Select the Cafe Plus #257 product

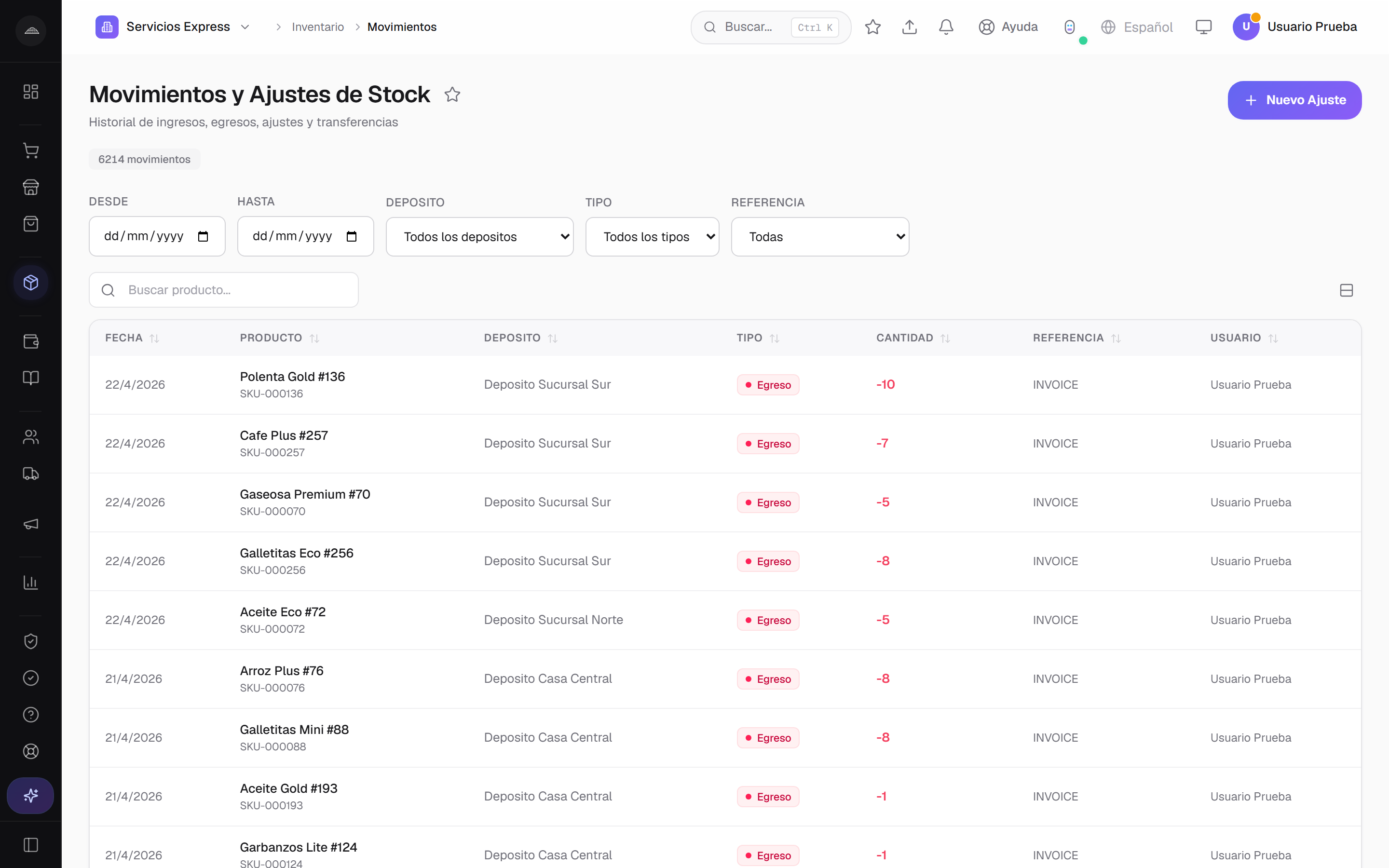(284, 435)
